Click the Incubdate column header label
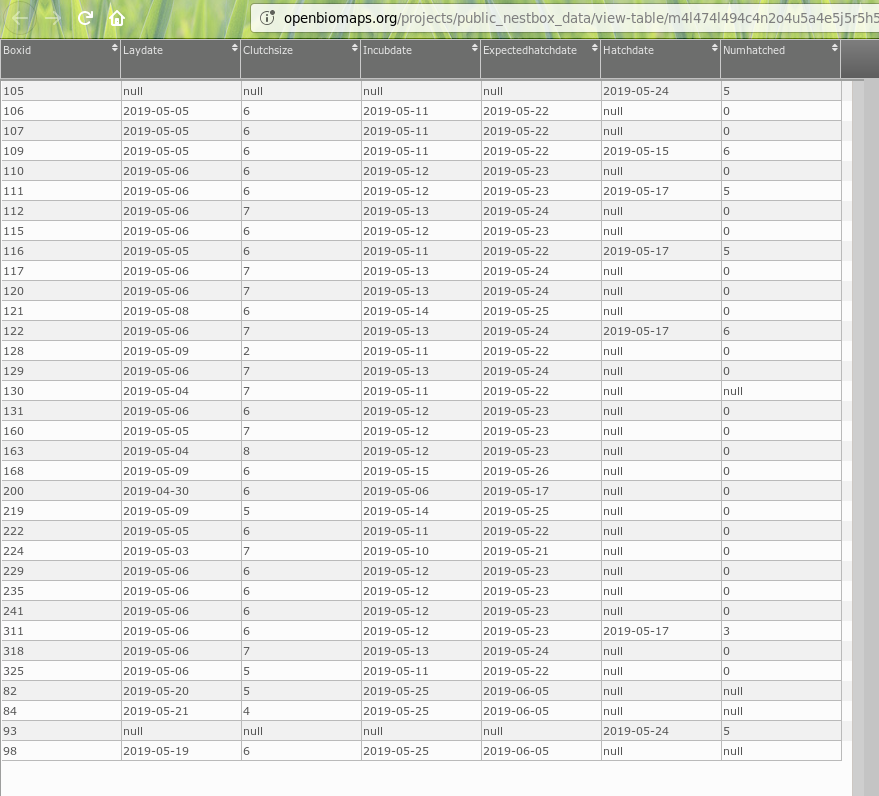Image resolution: width=879 pixels, height=796 pixels. [x=387, y=50]
